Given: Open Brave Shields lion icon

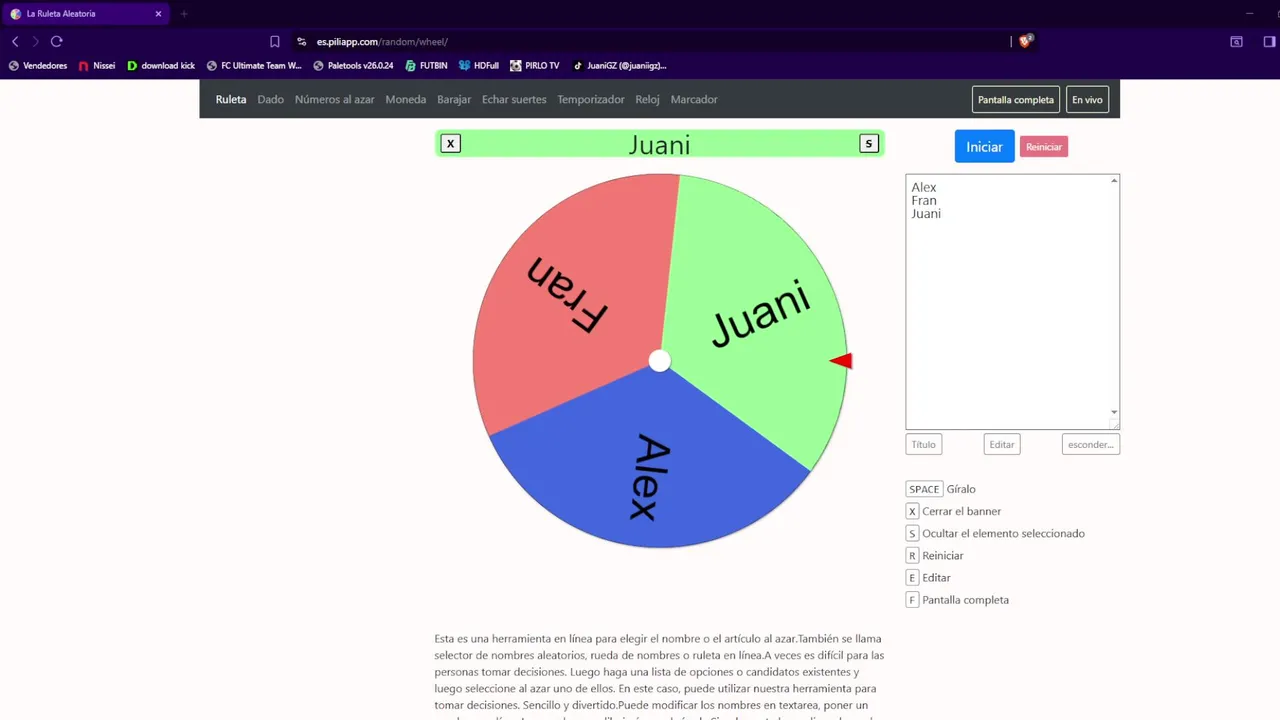Looking at the screenshot, I should point(1025,41).
